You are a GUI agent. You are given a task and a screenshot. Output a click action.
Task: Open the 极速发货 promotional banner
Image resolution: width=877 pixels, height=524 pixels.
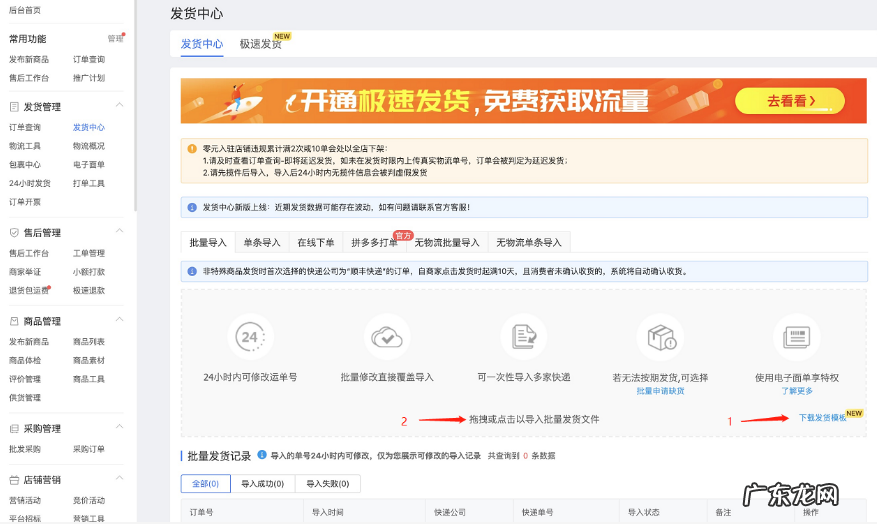(524, 101)
